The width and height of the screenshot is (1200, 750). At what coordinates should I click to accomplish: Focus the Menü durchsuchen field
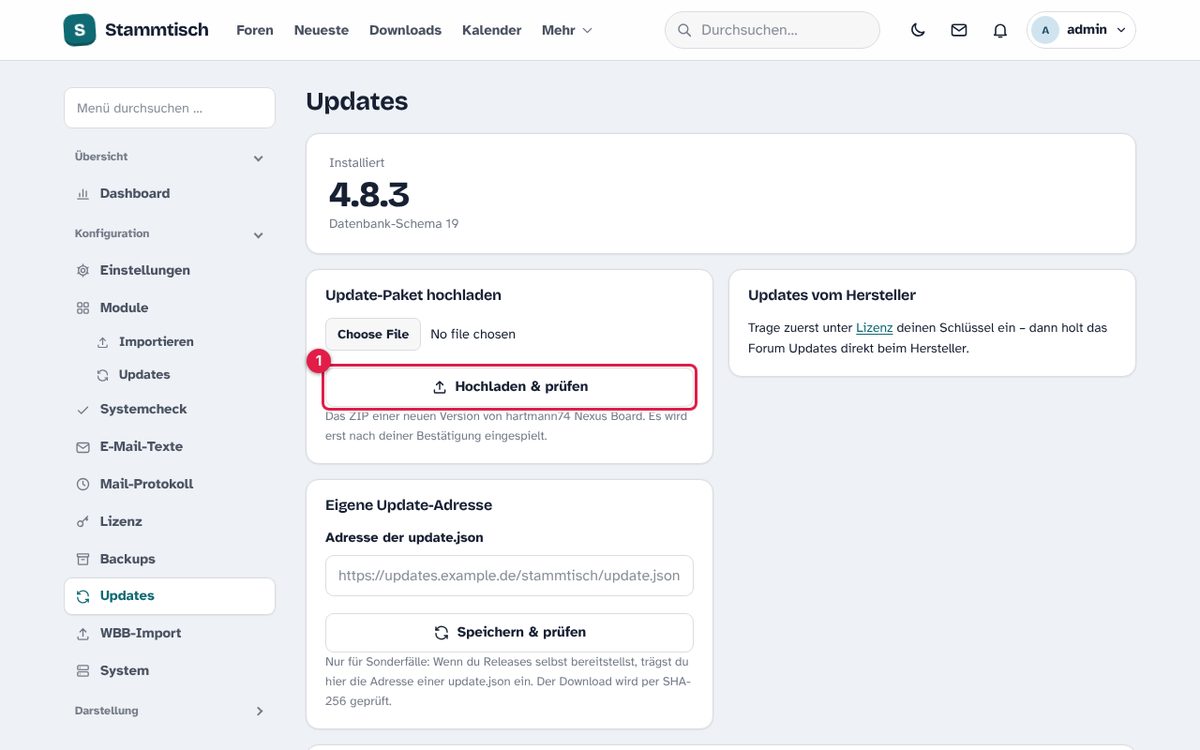coord(169,108)
